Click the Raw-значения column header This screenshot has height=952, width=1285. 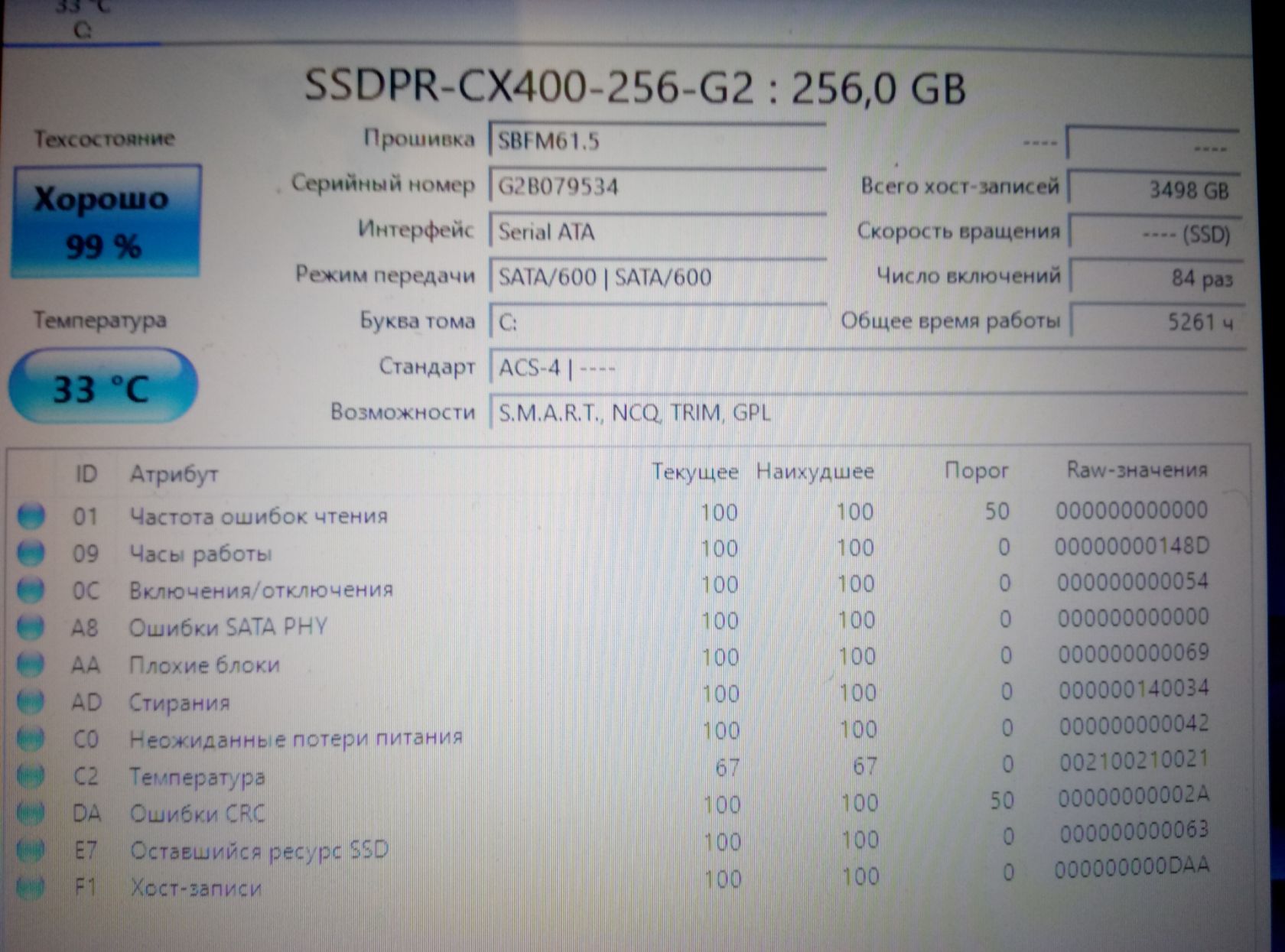1137,470
